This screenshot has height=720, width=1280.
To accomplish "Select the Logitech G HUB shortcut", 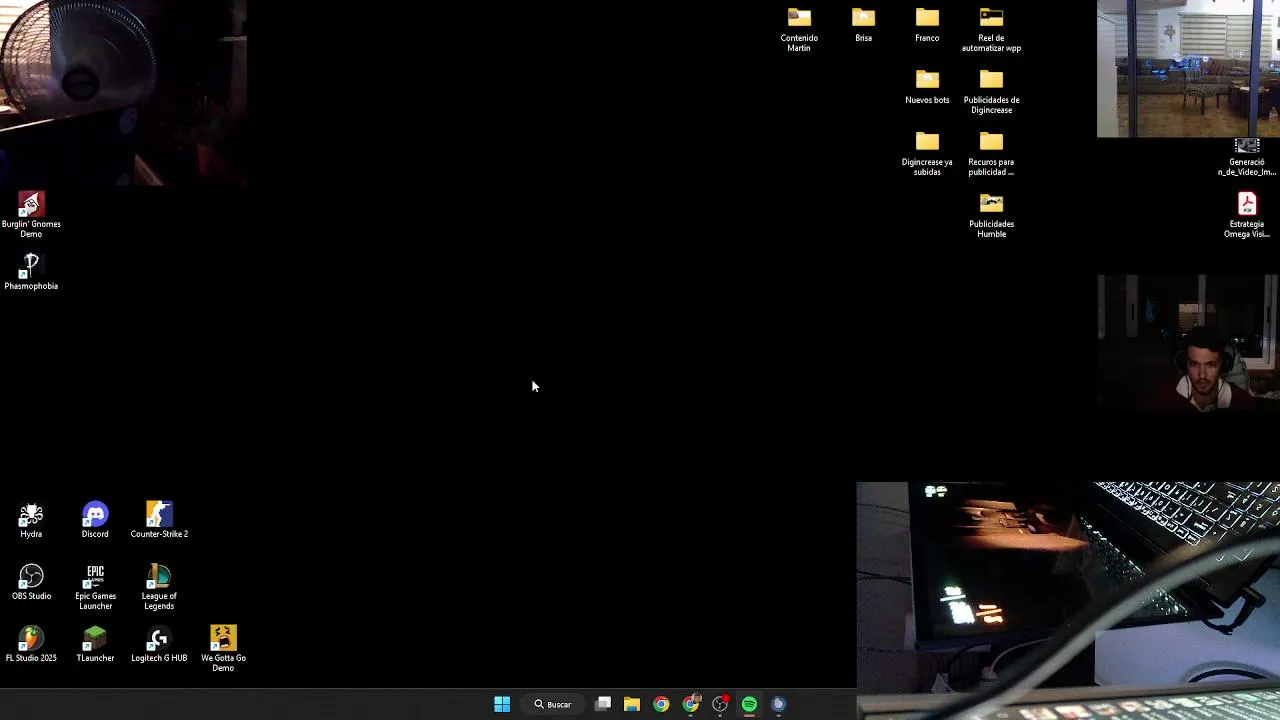I will 159,644.
